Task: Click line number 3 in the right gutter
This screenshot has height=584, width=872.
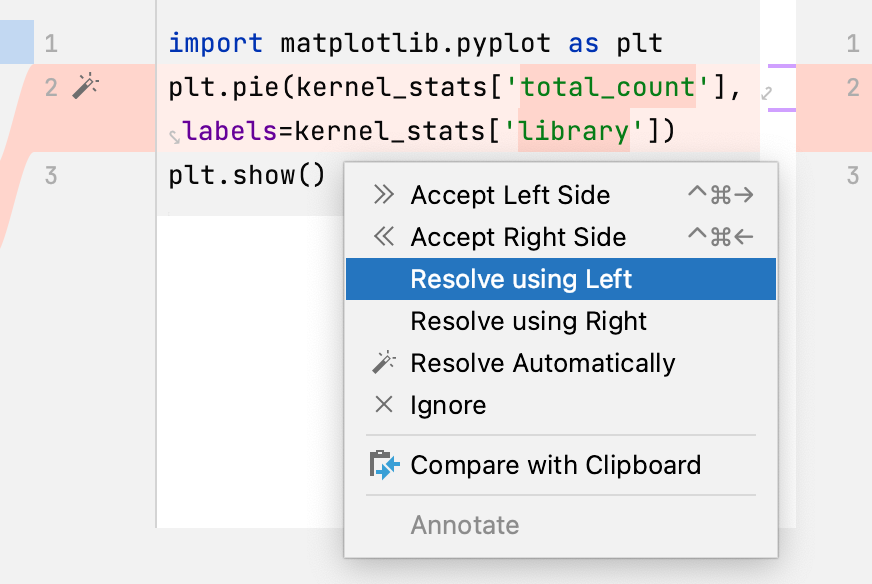Action: [x=852, y=173]
